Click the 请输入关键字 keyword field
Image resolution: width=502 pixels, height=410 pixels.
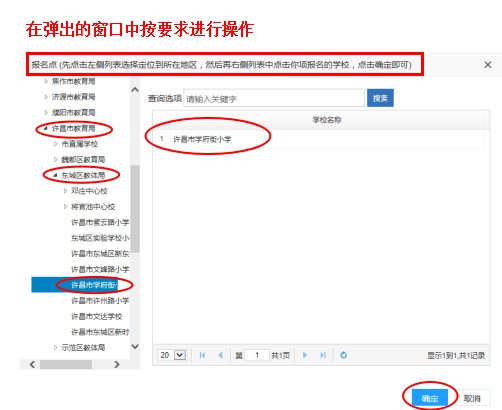[x=274, y=99]
